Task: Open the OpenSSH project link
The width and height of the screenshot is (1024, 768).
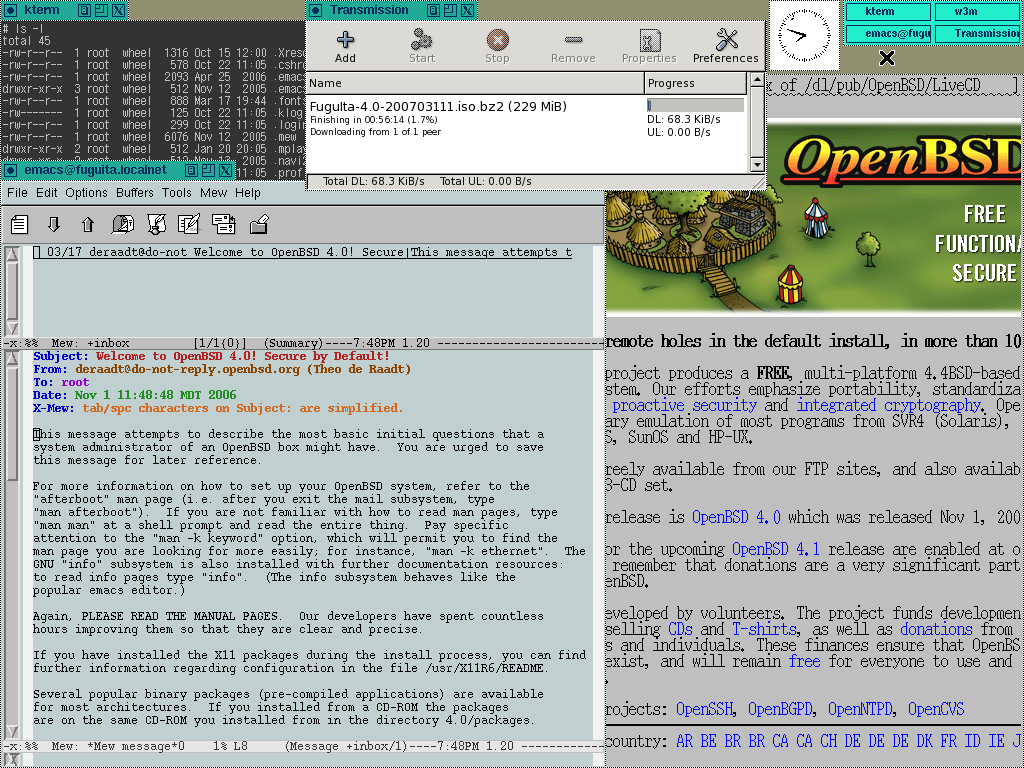Action: [x=704, y=709]
